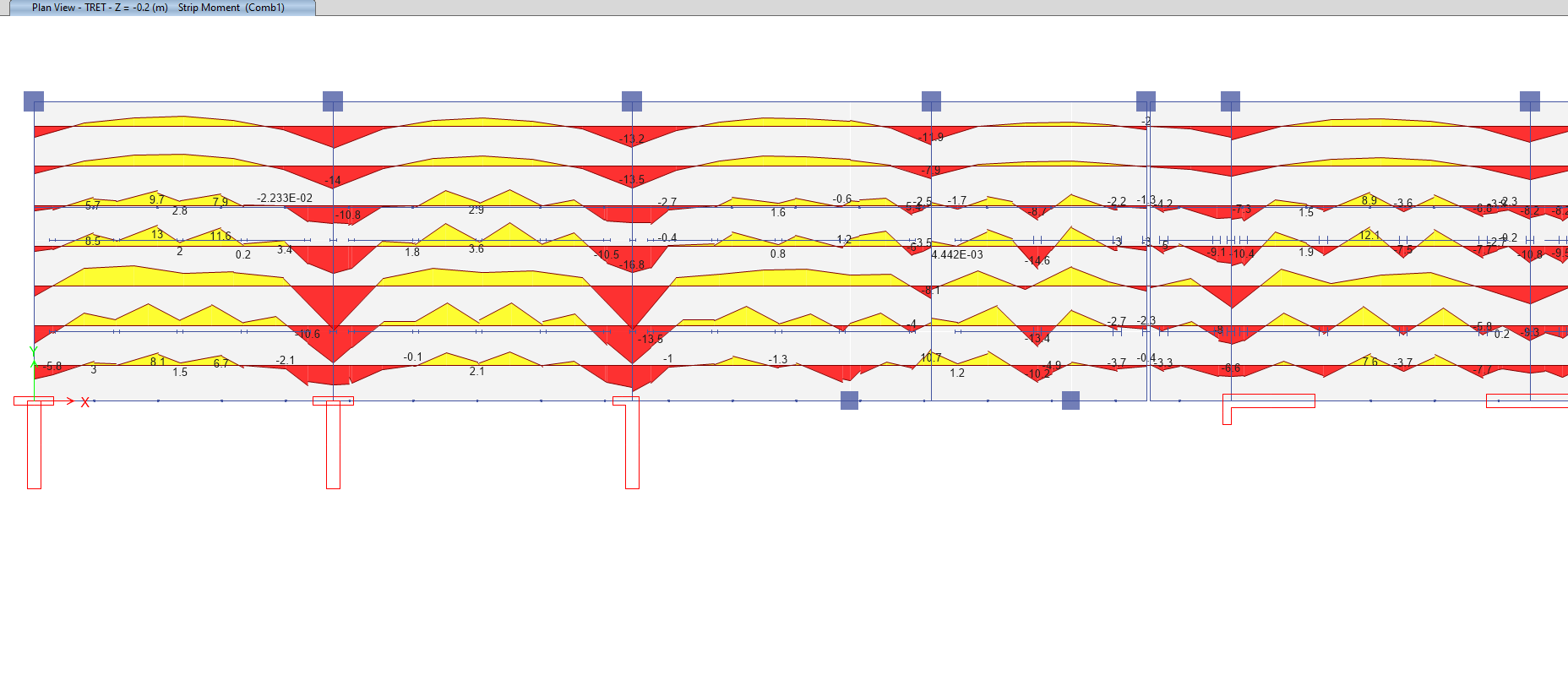Screen dimensions: 1568x681
Task: Select the blue grid node above the -13.2 moment
Action: (x=632, y=101)
